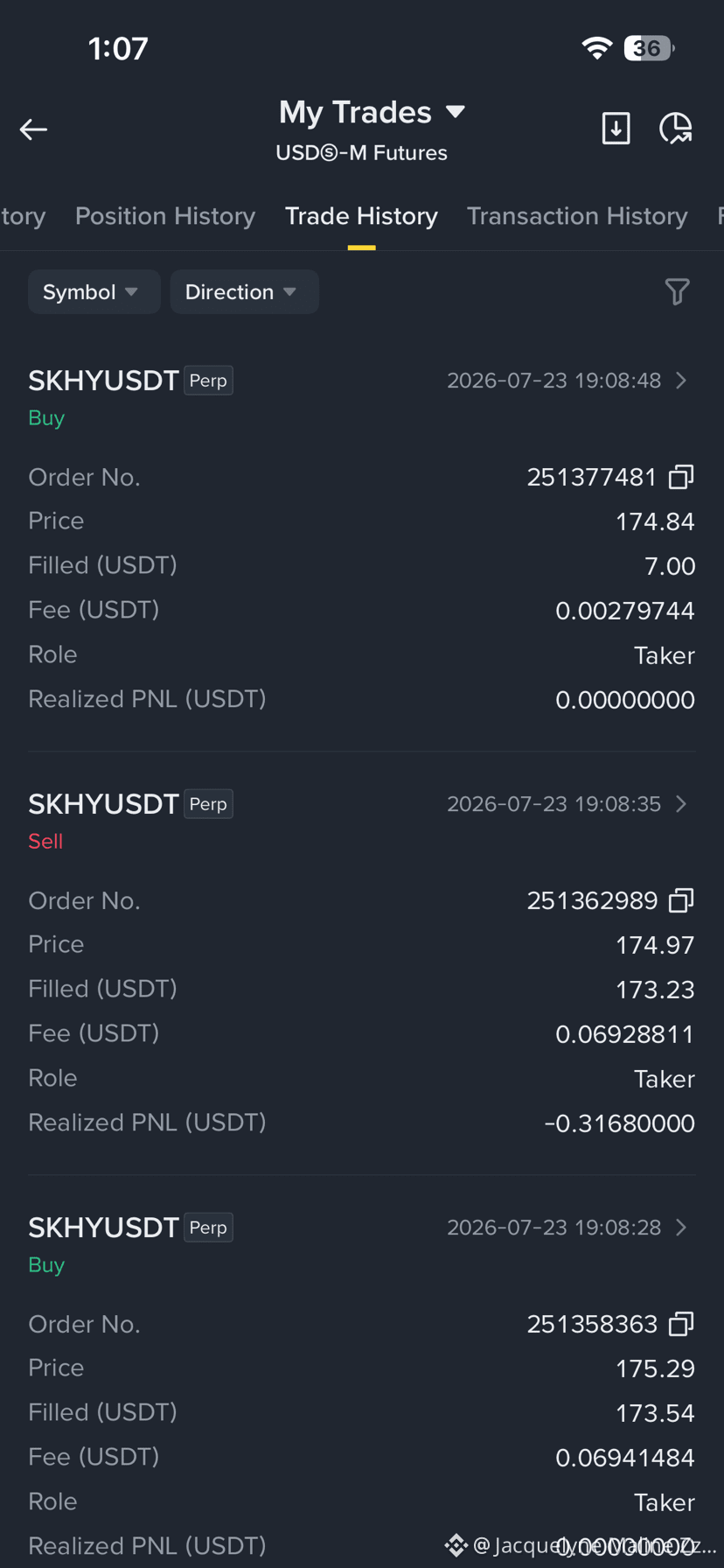Tap the Wi-Fi status icon
The width and height of the screenshot is (724, 1568).
596,48
